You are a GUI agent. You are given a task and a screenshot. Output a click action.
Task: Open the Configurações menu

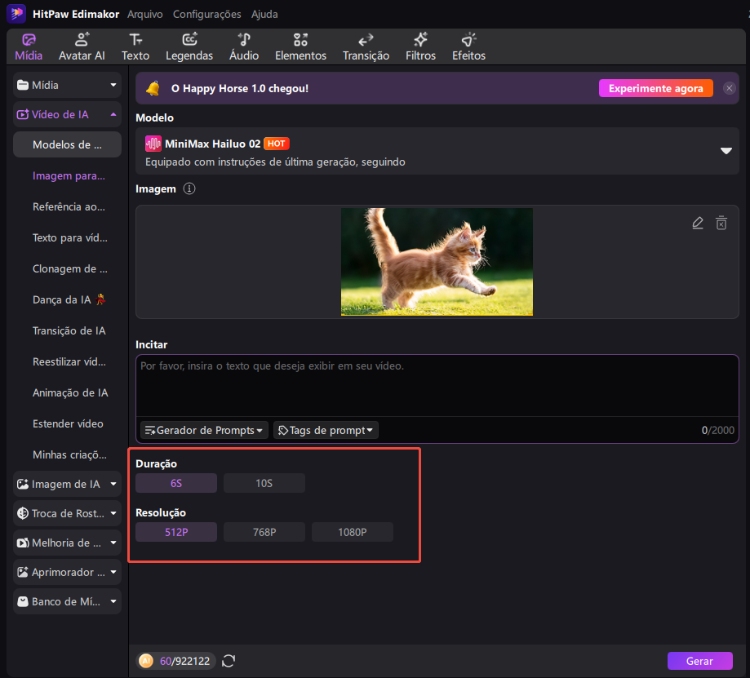tap(207, 14)
